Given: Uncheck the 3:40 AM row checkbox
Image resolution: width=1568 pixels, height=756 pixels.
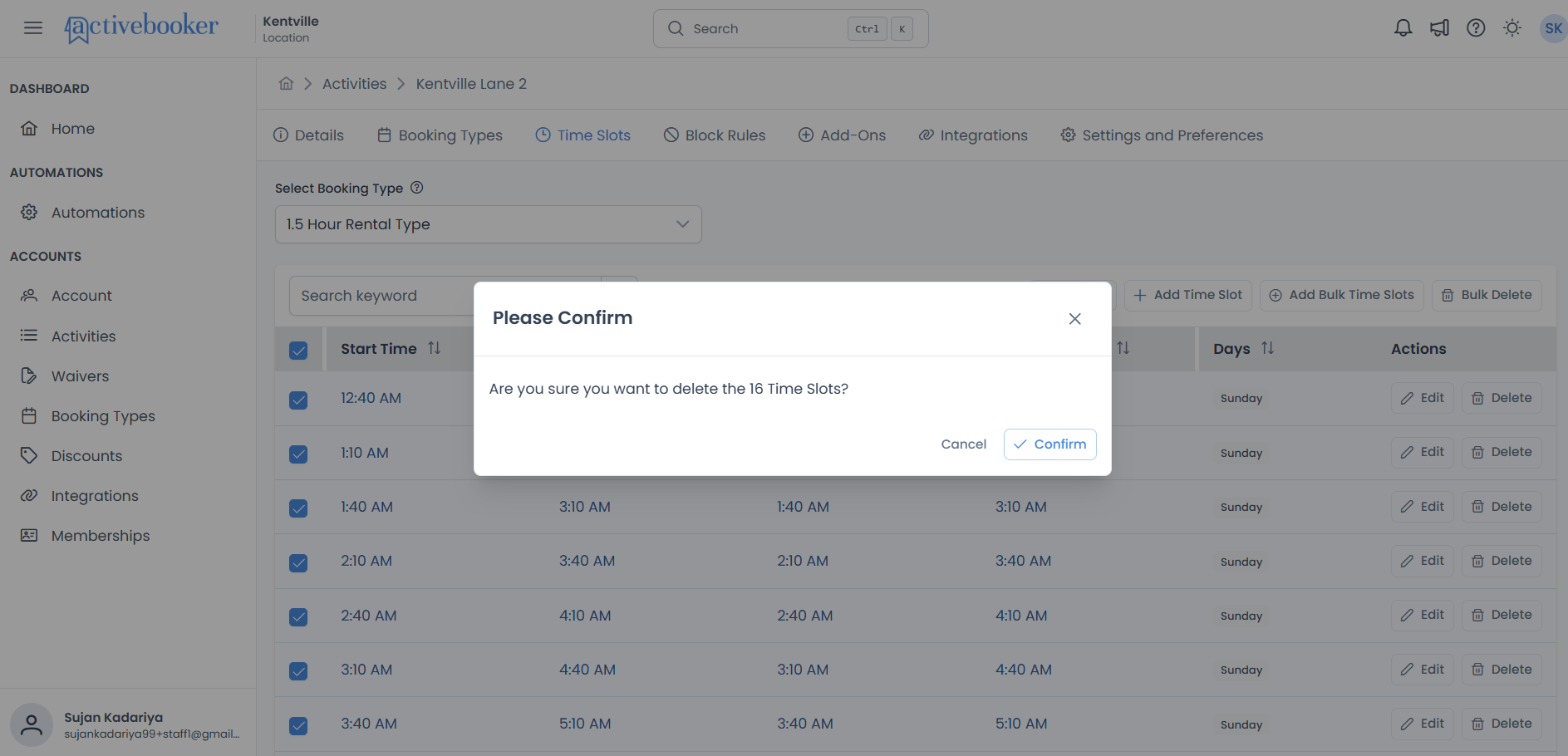Looking at the screenshot, I should (x=298, y=726).
